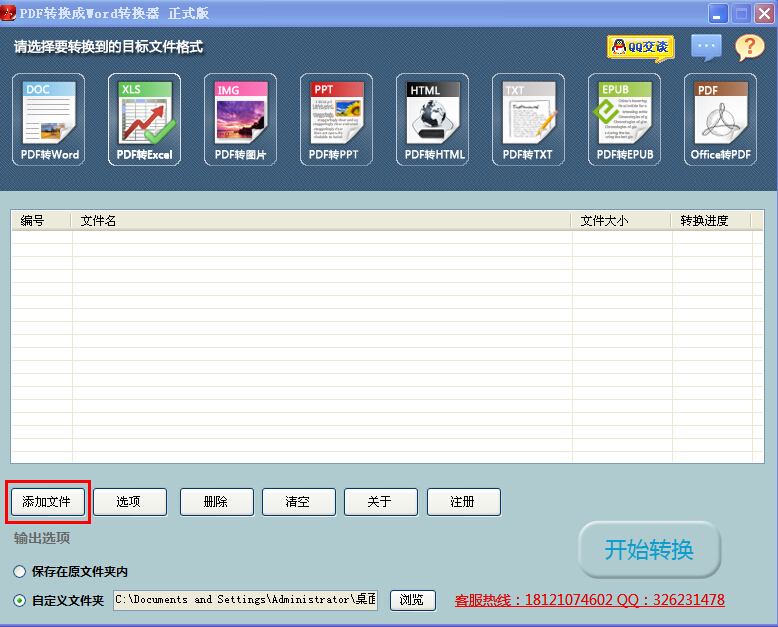The width and height of the screenshot is (778, 627).
Task: Select the 自定义文件夹 radio option
Action: [x=20, y=601]
